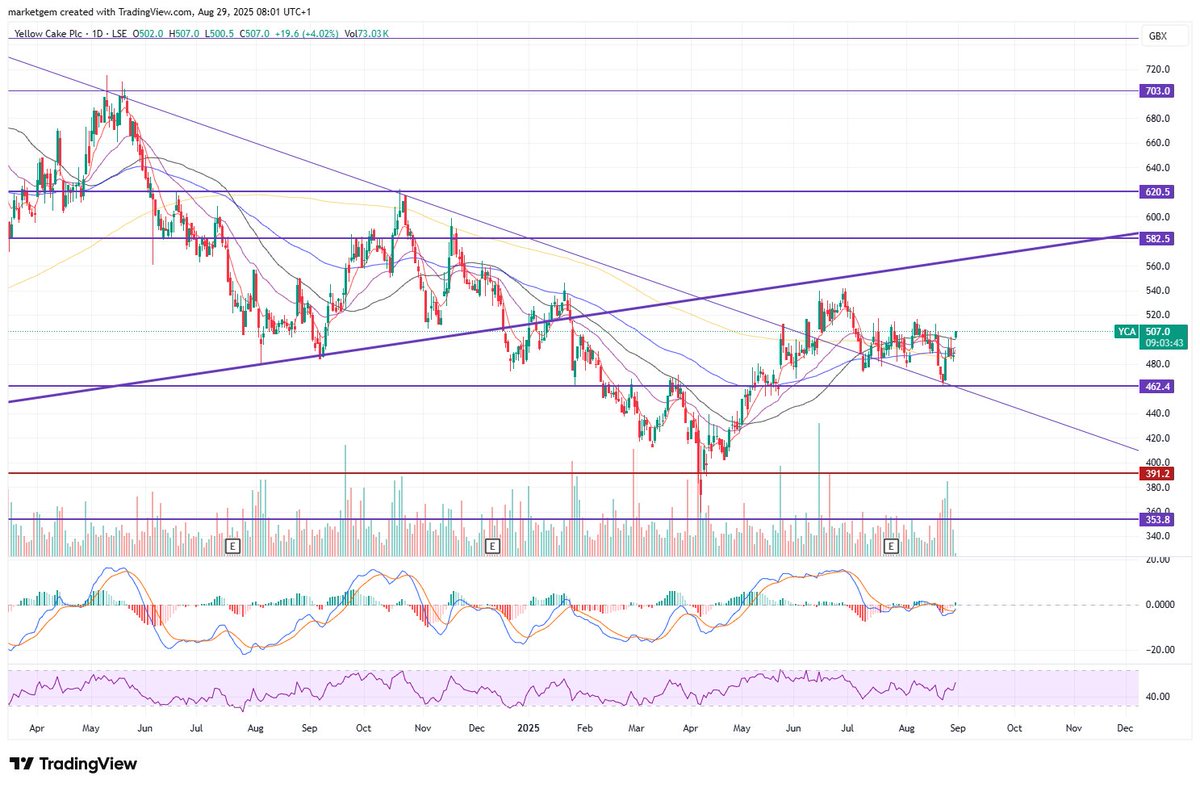Image resolution: width=1200 pixels, height=788 pixels.
Task: Select the 462.4 support price label
Action: (x=1155, y=385)
